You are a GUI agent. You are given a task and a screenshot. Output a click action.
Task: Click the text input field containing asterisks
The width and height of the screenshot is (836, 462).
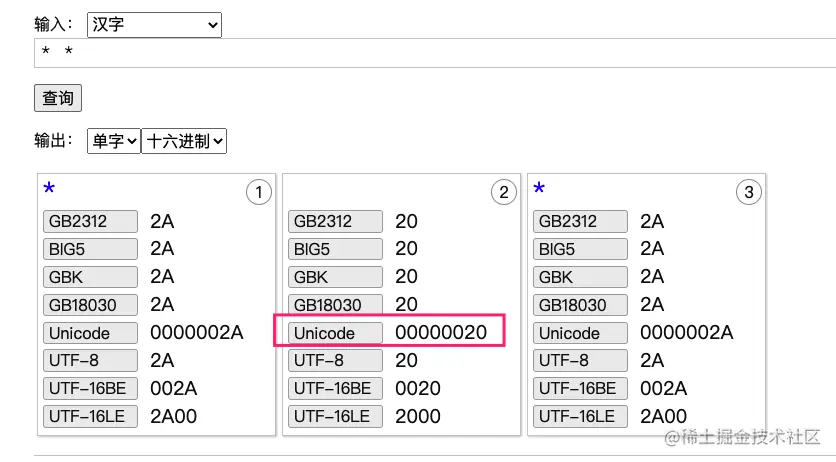point(435,53)
